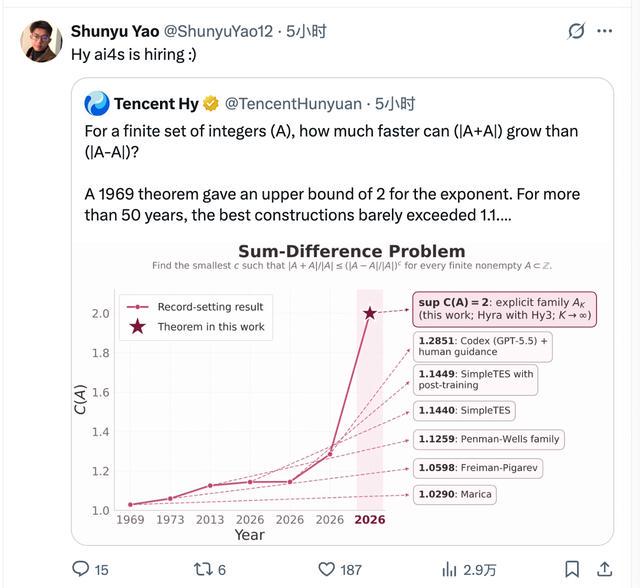Click the Shunyu Yao display name
Image resolution: width=640 pixels, height=588 pixels.
click(x=115, y=31)
